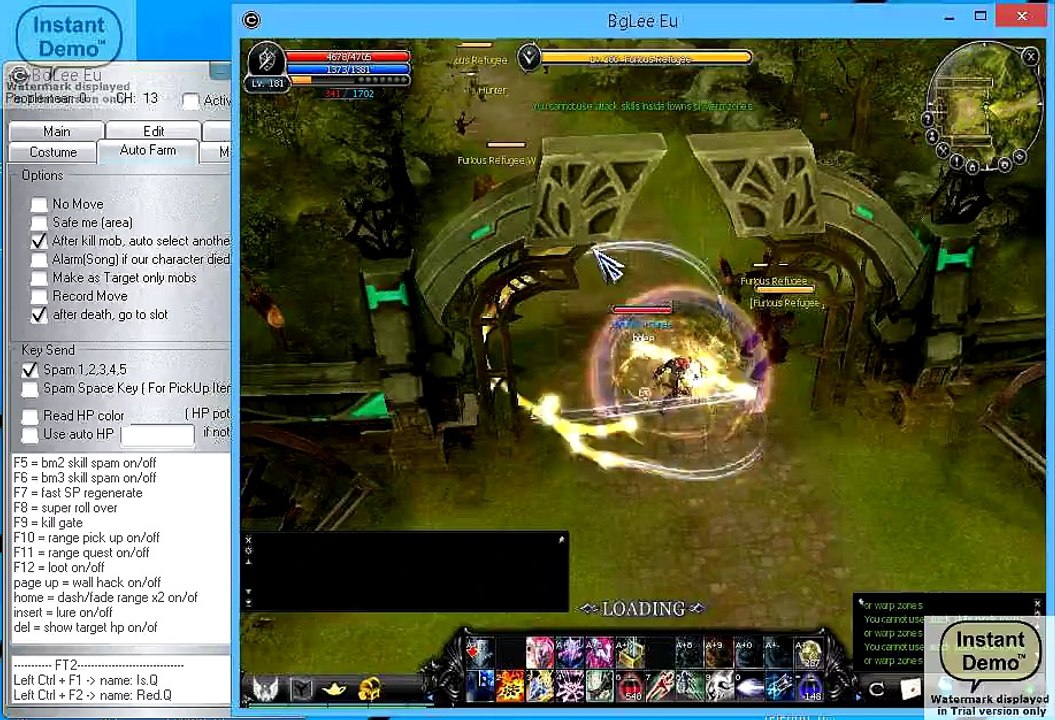
Task: Select the Auto Farm tab
Action: [148, 151]
